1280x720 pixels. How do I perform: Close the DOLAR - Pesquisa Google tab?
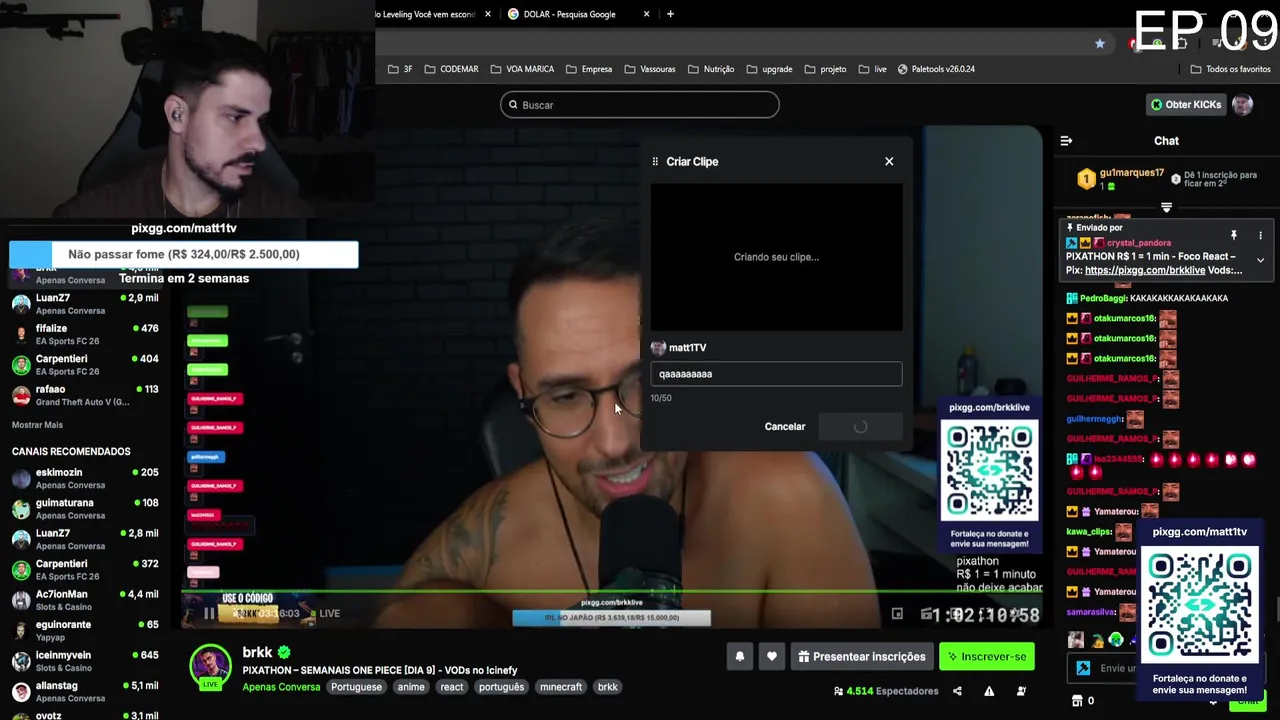(x=646, y=14)
